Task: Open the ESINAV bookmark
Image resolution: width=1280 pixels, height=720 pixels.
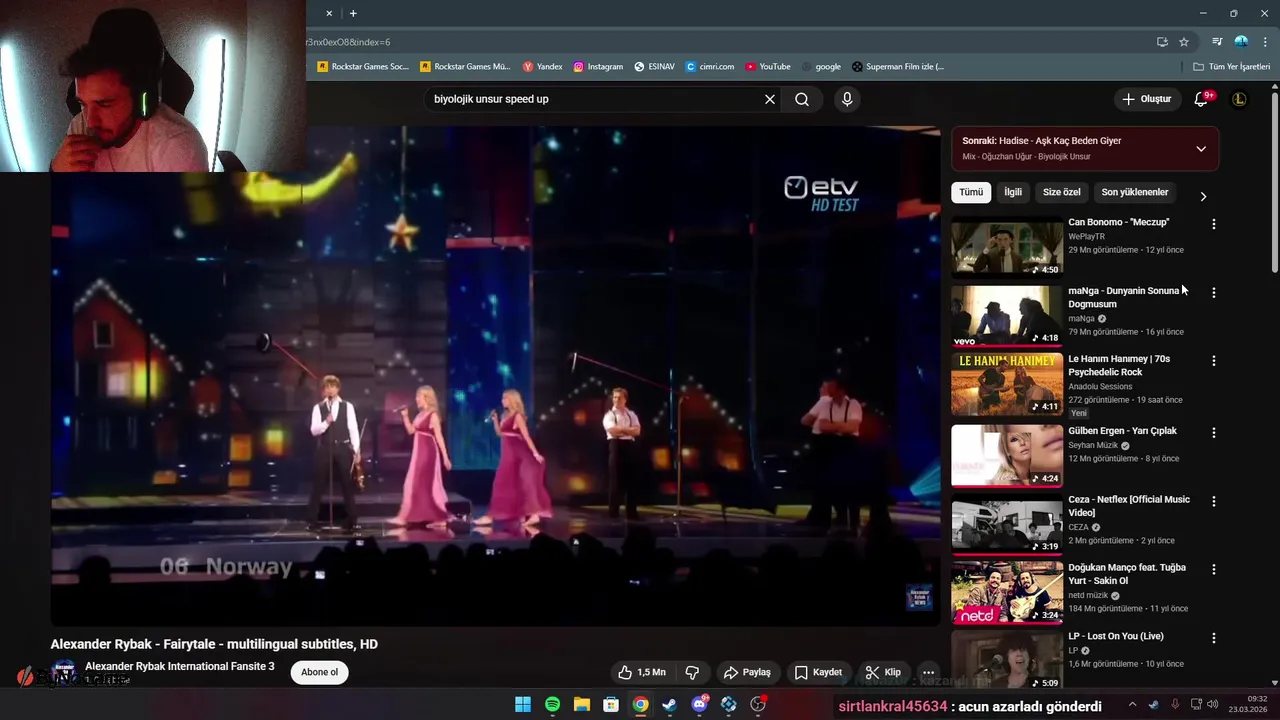Action: 655,67
